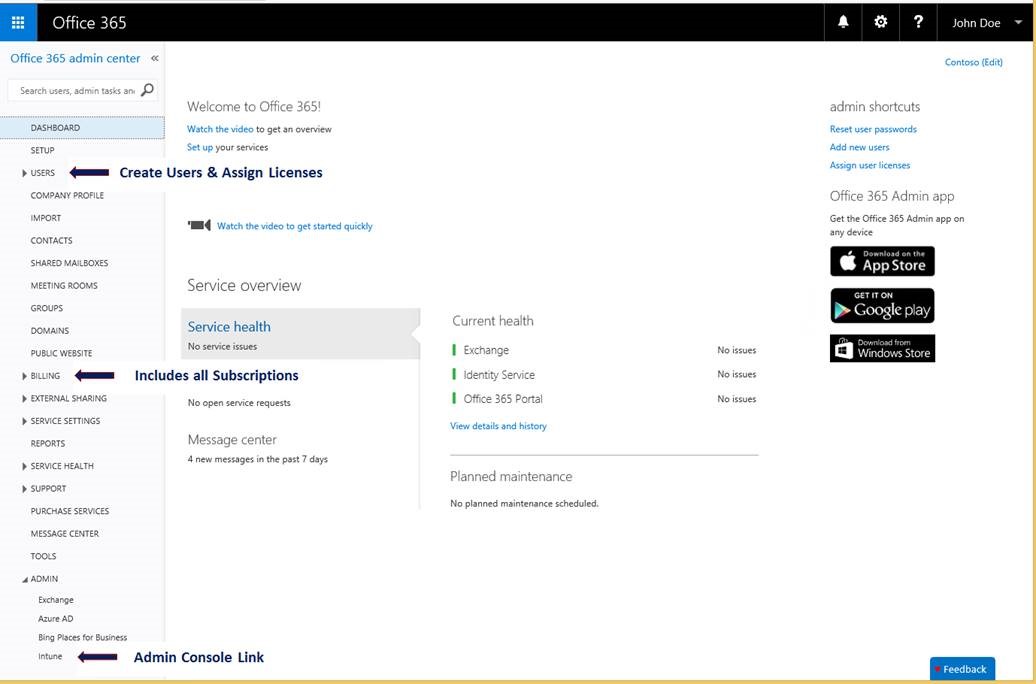1036x684 pixels.
Task: Expand the USERS section
Action: pos(24,172)
